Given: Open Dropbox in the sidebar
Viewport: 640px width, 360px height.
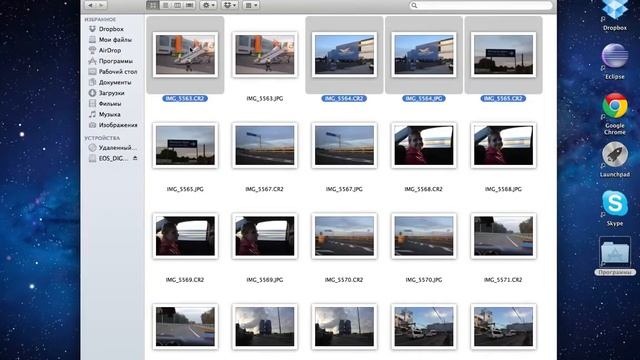Looking at the screenshot, I should [x=112, y=29].
